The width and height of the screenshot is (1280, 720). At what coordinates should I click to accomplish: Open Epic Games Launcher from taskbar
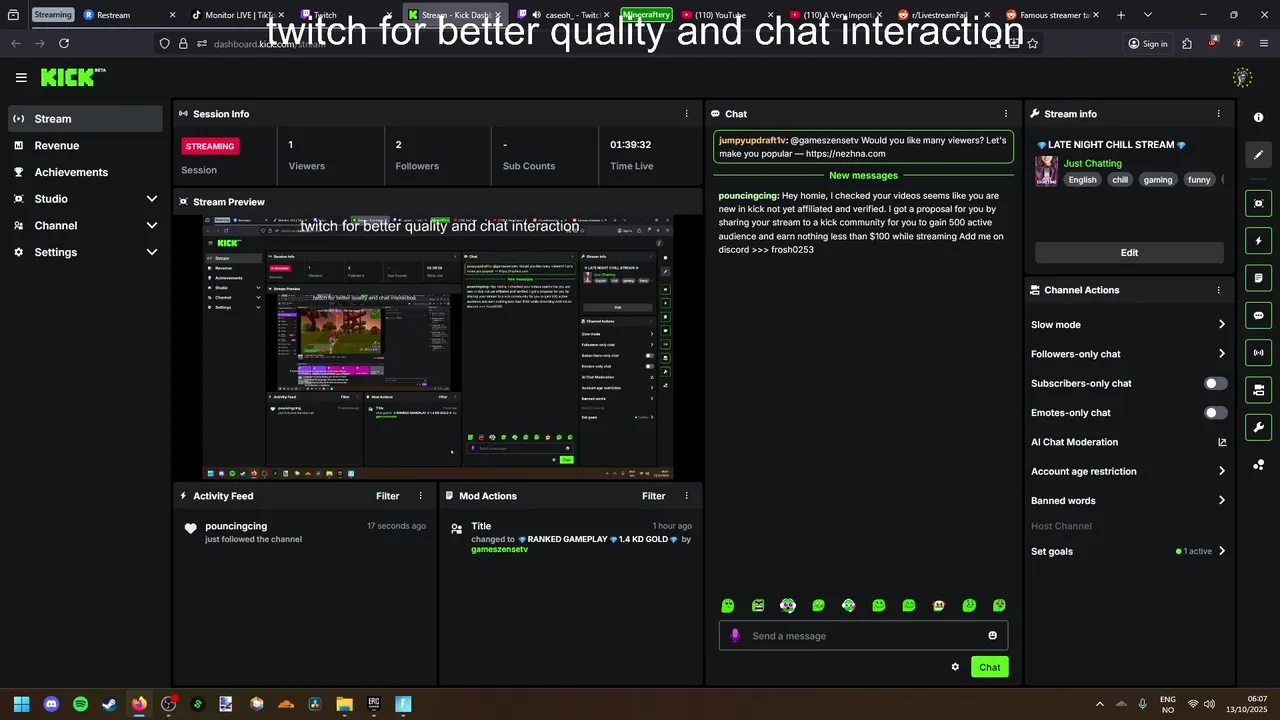[x=374, y=704]
